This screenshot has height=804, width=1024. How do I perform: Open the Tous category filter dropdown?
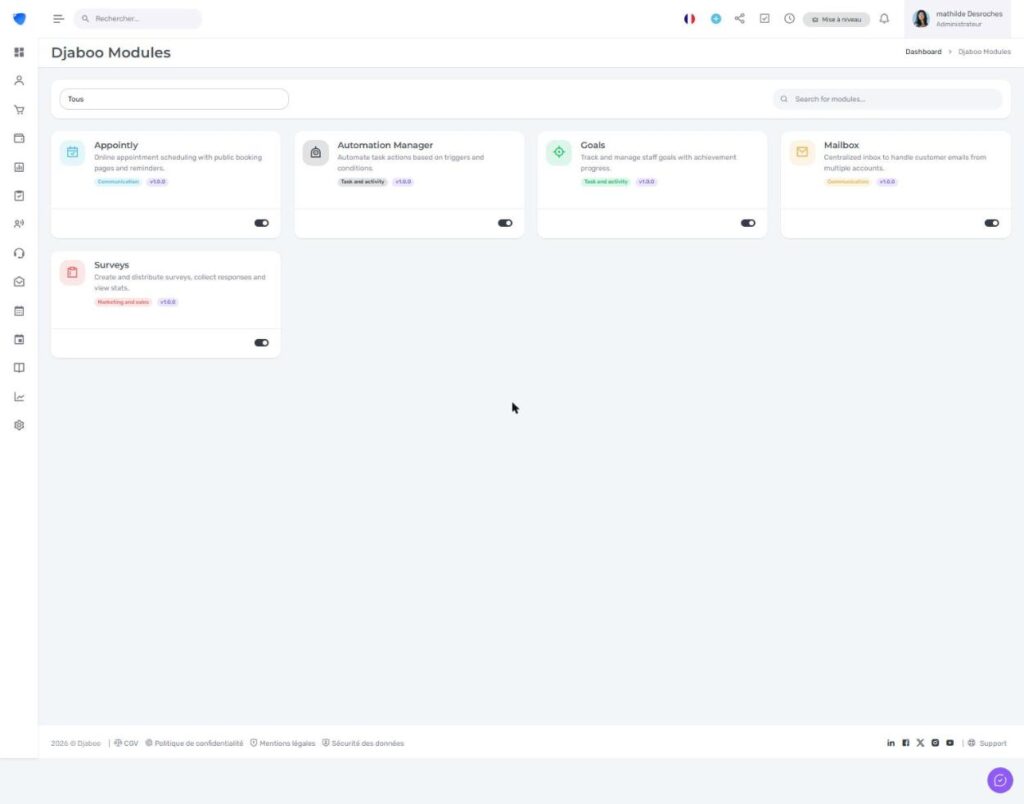(x=174, y=99)
